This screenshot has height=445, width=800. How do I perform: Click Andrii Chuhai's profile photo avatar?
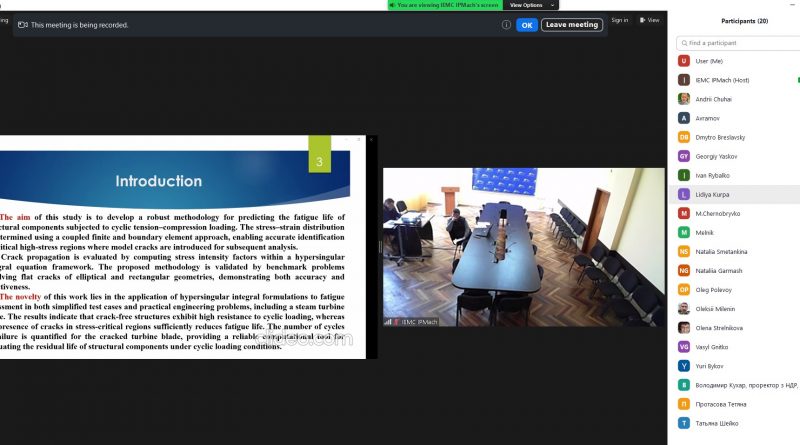(684, 99)
